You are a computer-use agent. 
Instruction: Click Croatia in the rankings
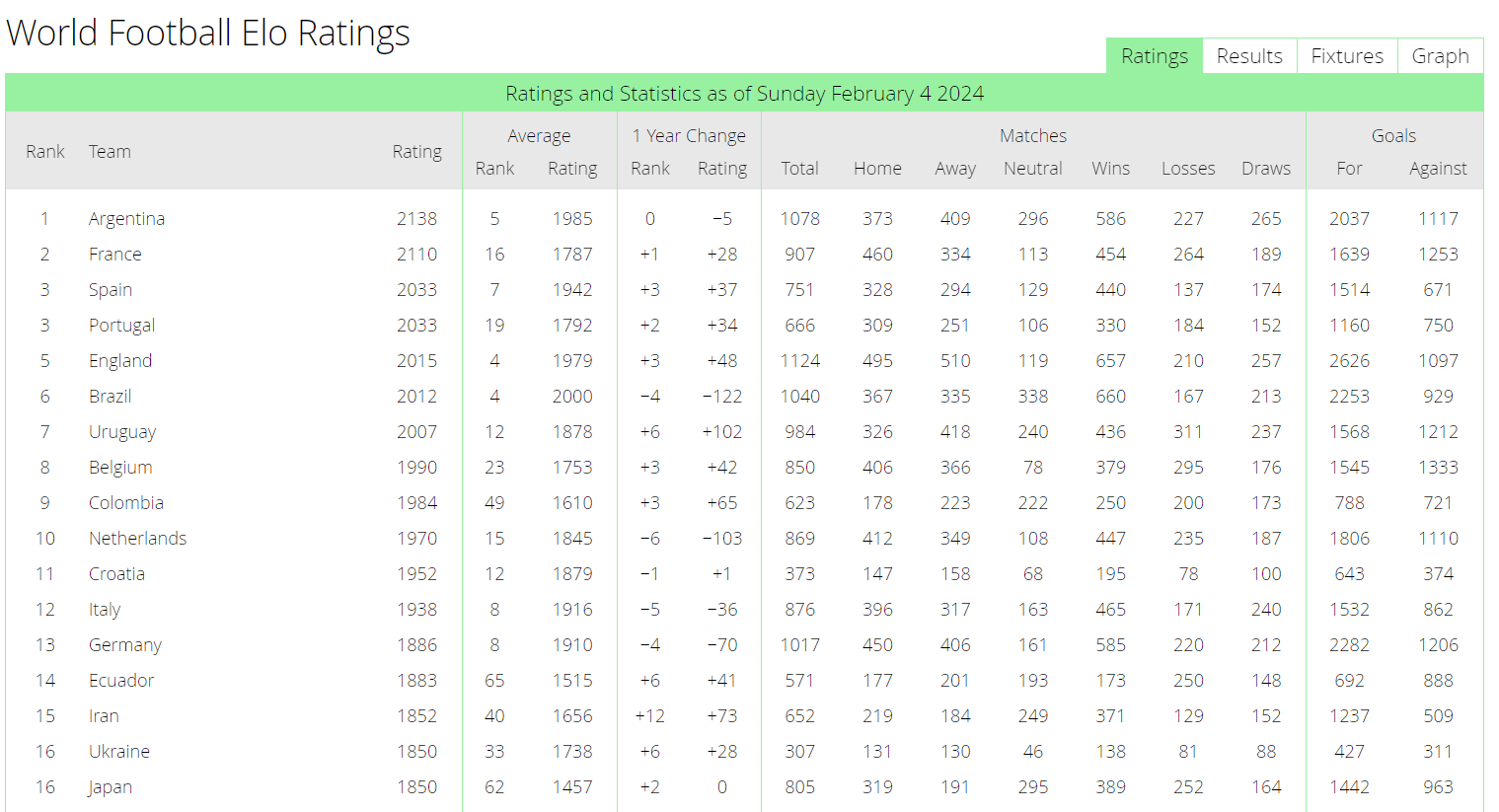[x=116, y=574]
